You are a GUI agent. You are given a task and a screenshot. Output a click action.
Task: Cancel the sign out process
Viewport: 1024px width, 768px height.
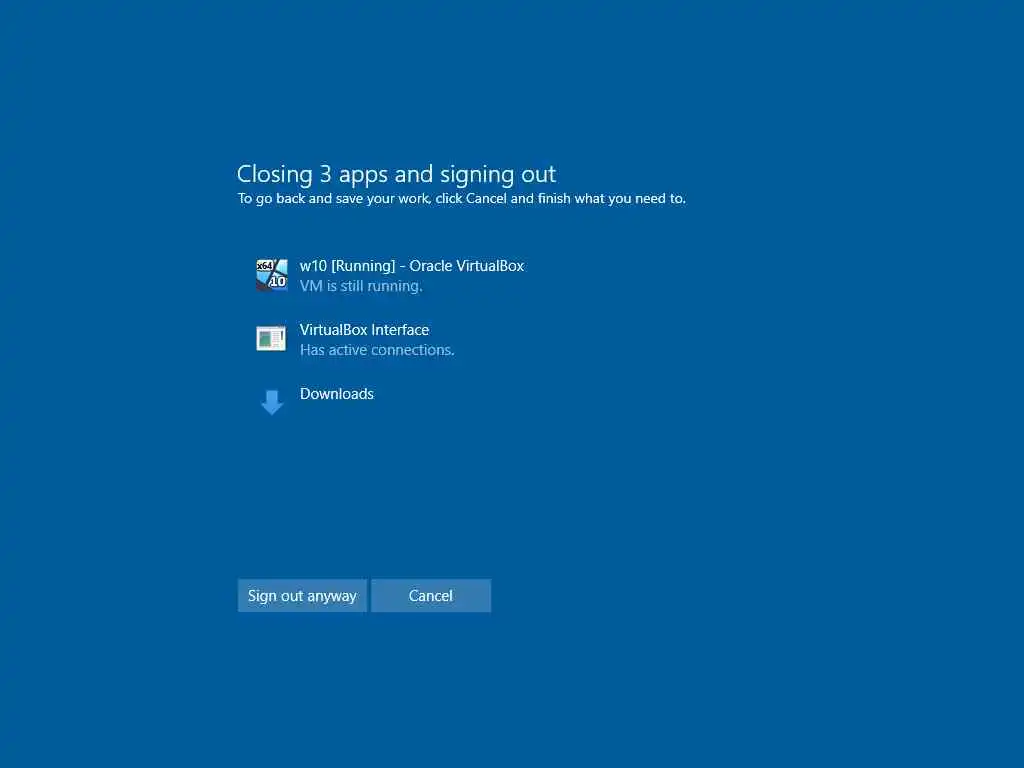pyautogui.click(x=431, y=596)
